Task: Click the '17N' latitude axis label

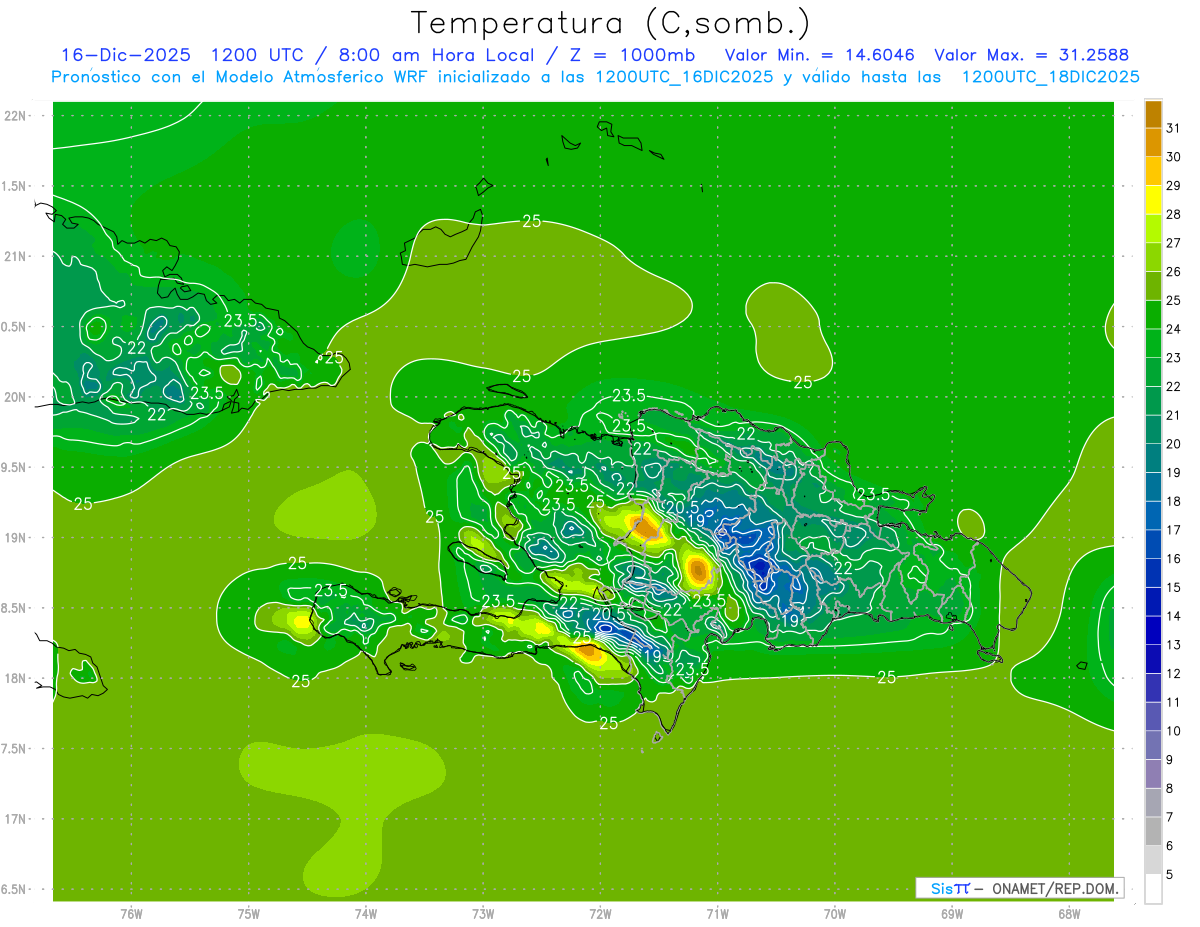Action: 15,819
